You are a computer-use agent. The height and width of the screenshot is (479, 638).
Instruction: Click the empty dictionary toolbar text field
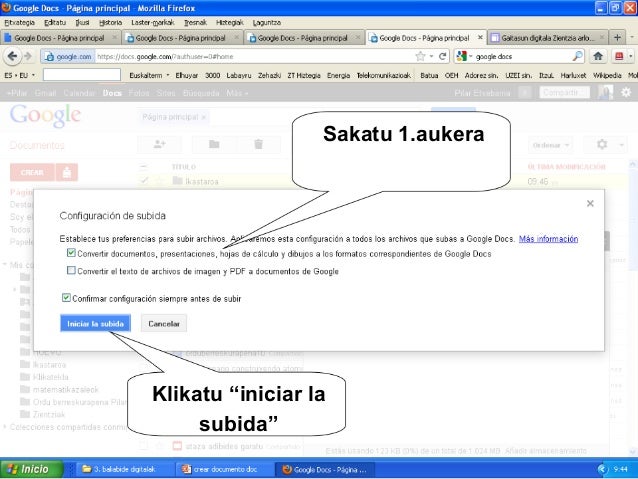(x=82, y=75)
